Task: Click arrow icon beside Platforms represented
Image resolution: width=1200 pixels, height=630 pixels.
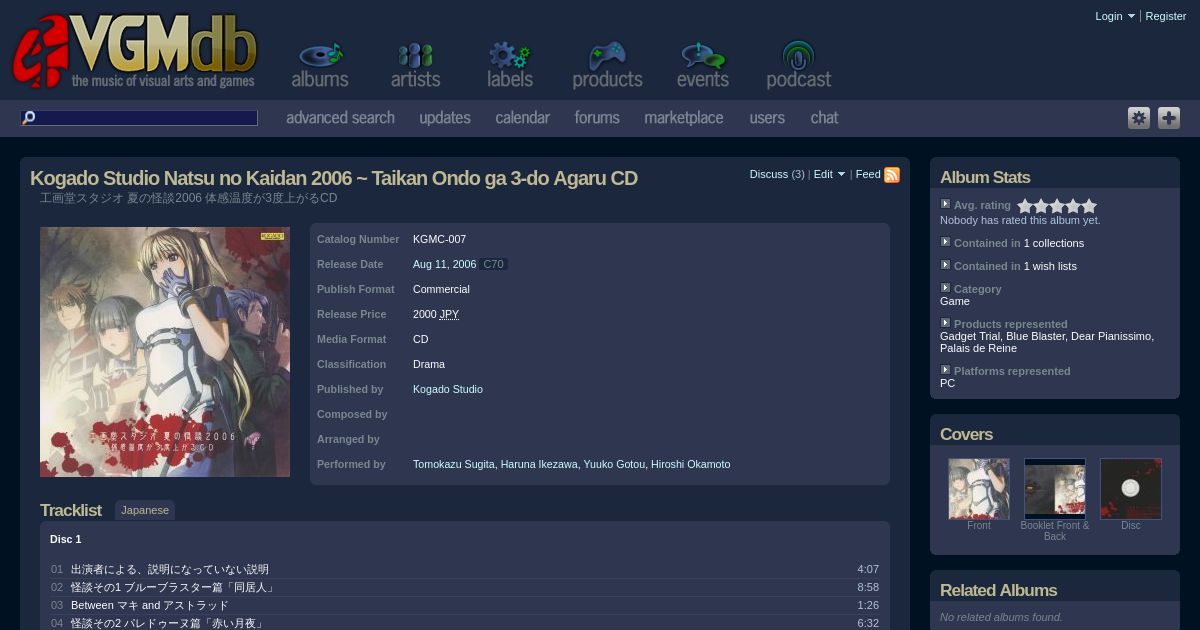Action: tap(945, 370)
